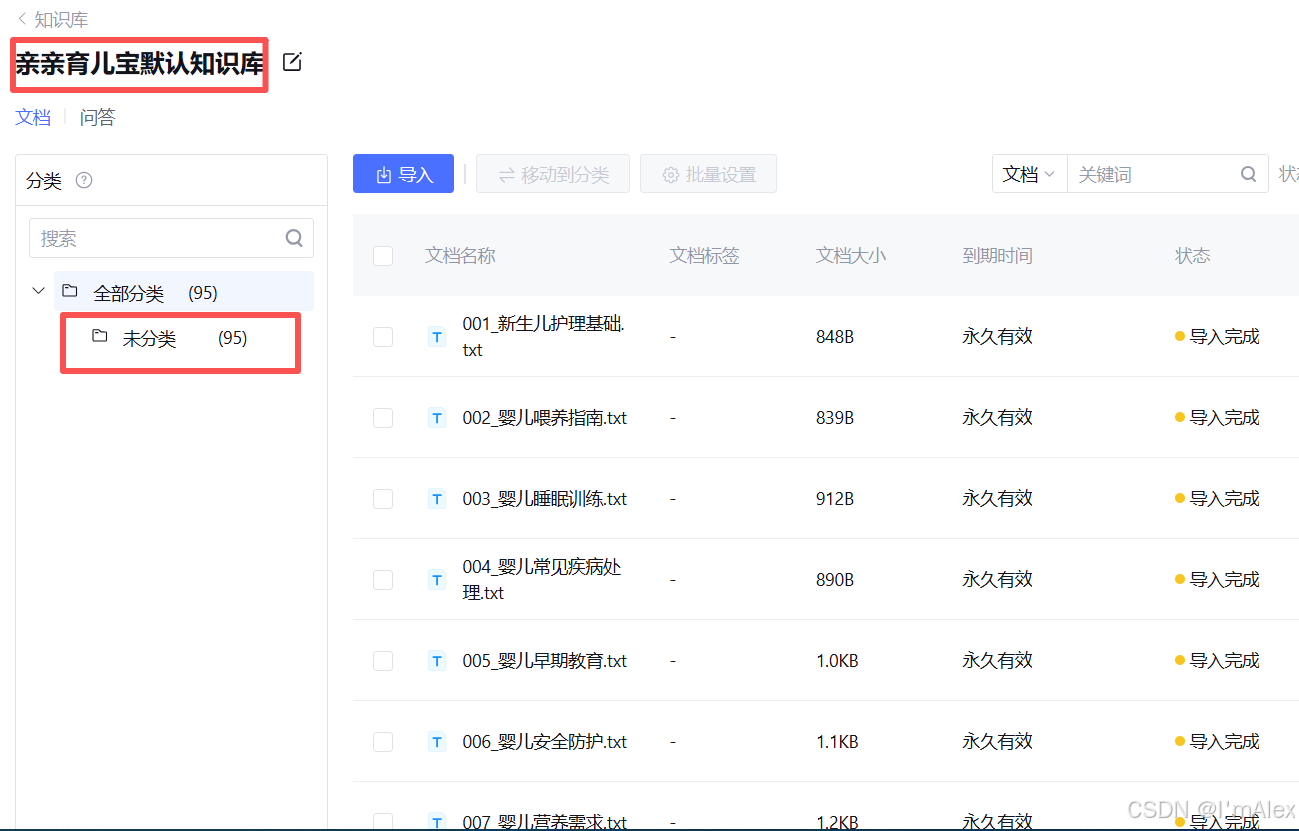Click the file type icon for 006_婴儿安全防护.txt
Viewport: 1299px width, 831px height.
click(437, 742)
